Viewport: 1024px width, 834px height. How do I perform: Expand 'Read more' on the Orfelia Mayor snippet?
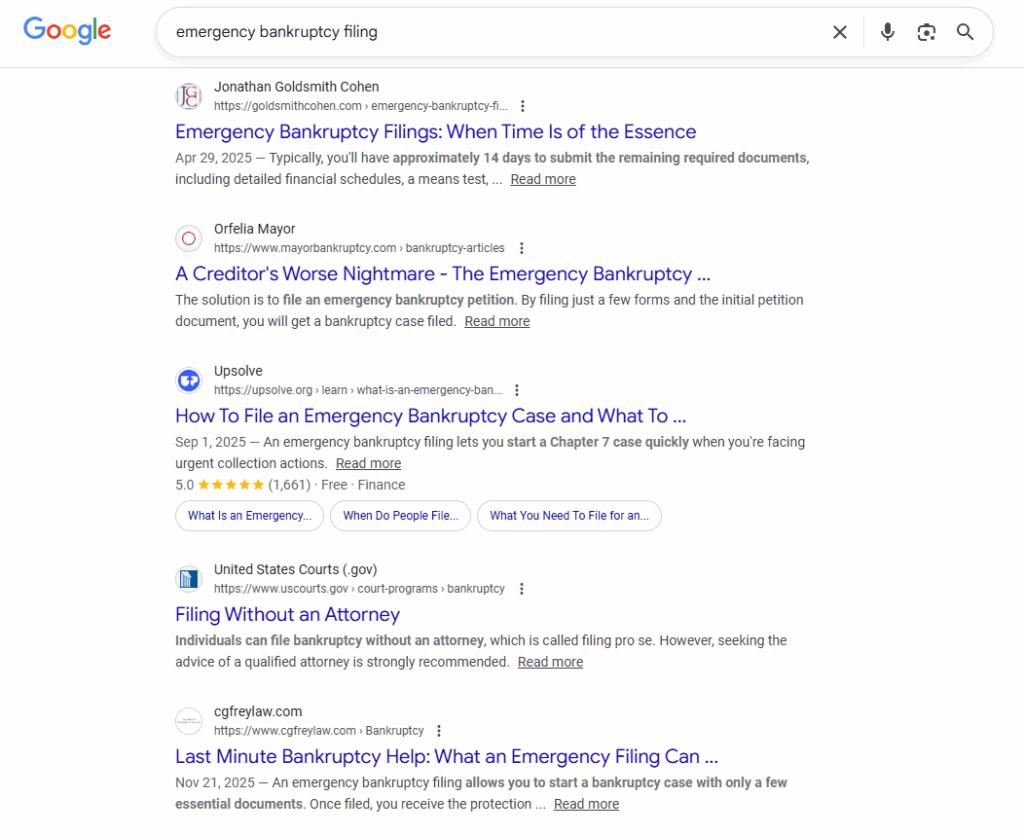pos(496,320)
